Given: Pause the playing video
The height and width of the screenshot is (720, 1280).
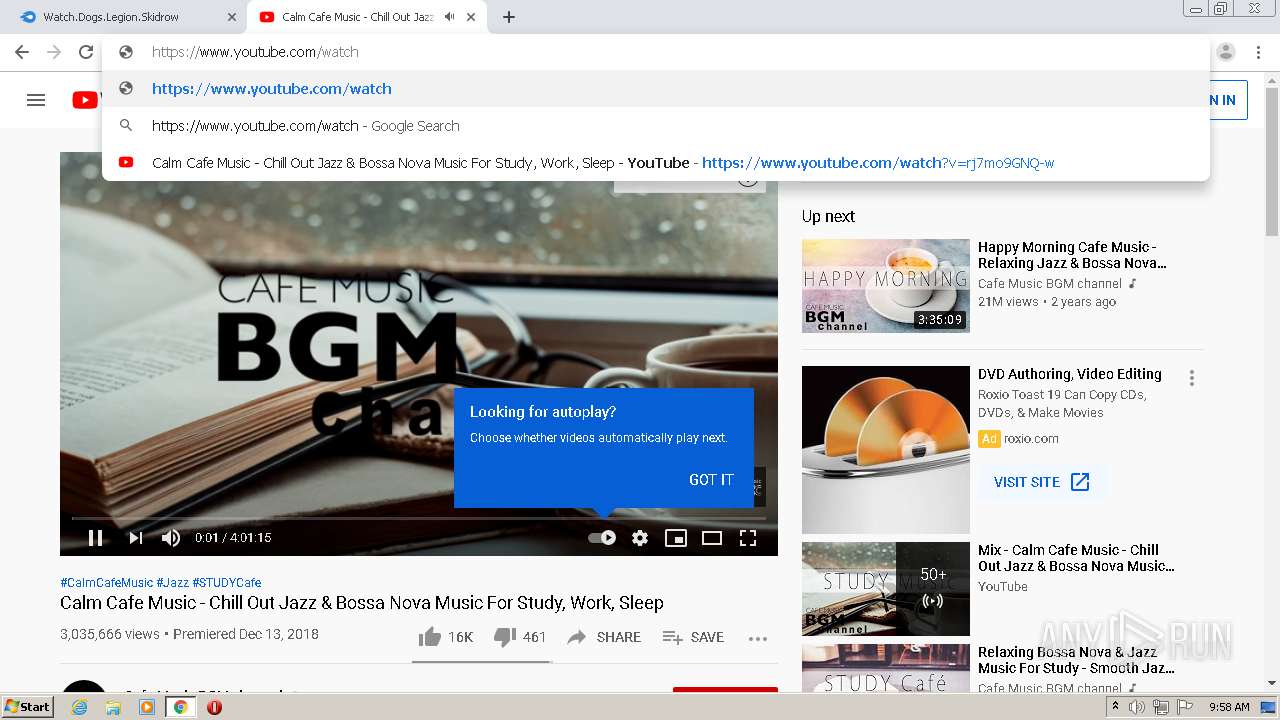Looking at the screenshot, I should (x=95, y=538).
